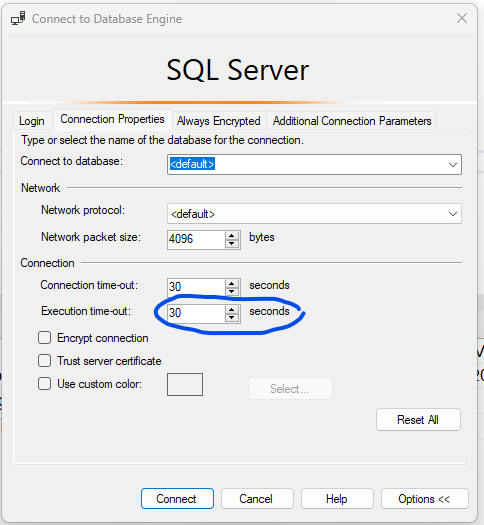This screenshot has width=484, height=525.
Task: Switch to the Login tab
Action: 32,121
